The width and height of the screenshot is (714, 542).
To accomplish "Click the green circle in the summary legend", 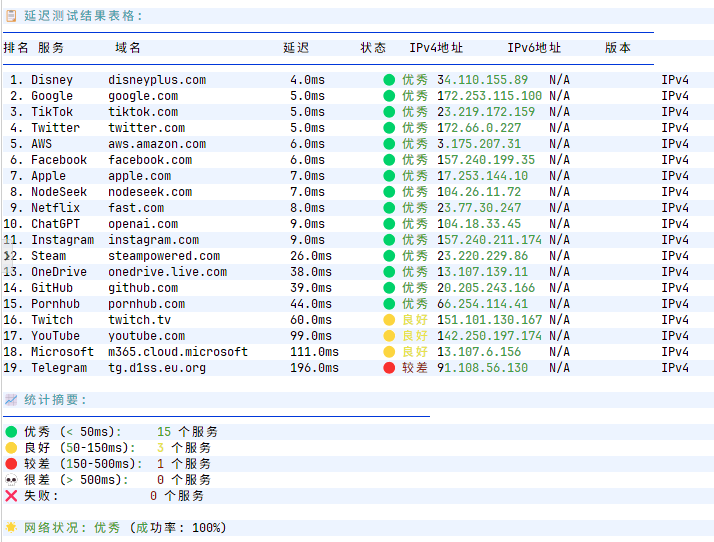I will tap(11, 432).
